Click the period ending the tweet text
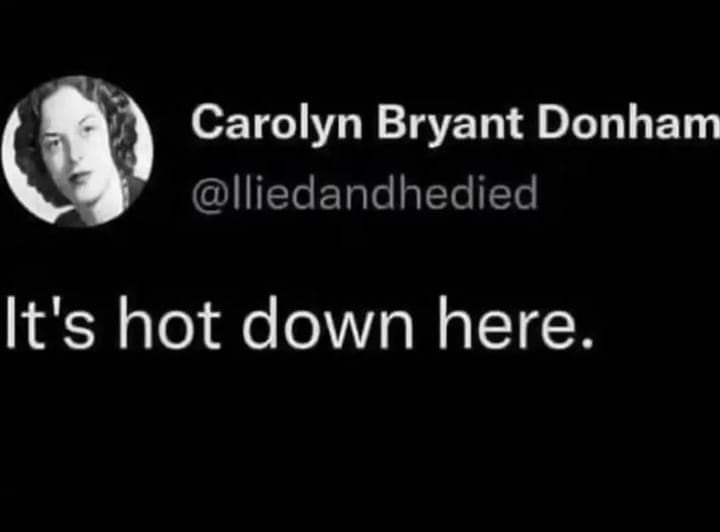 (587, 342)
